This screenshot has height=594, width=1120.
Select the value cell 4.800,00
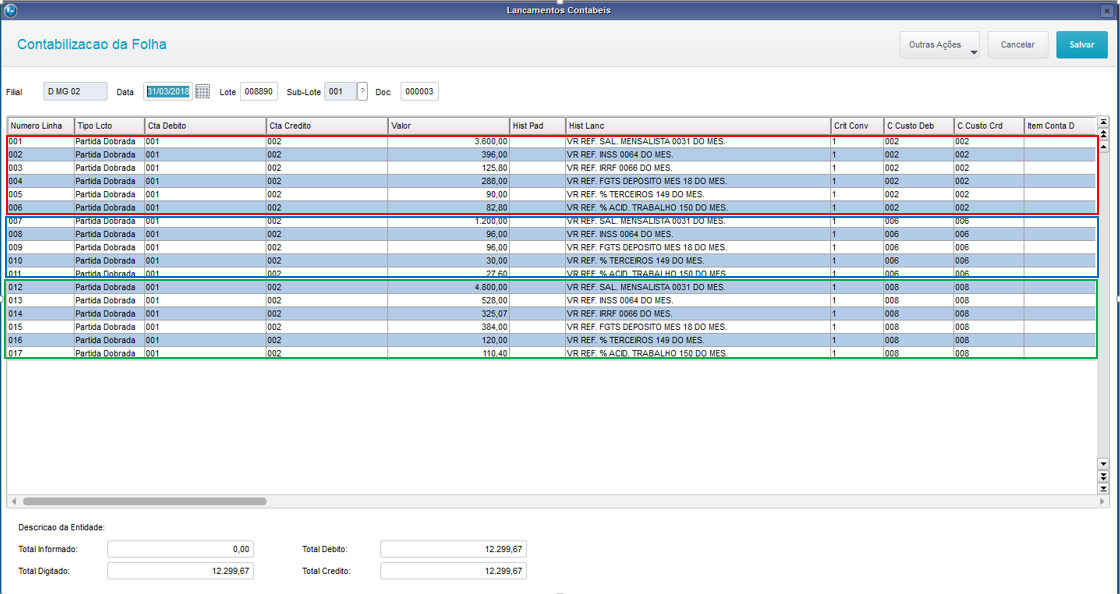tap(449, 287)
